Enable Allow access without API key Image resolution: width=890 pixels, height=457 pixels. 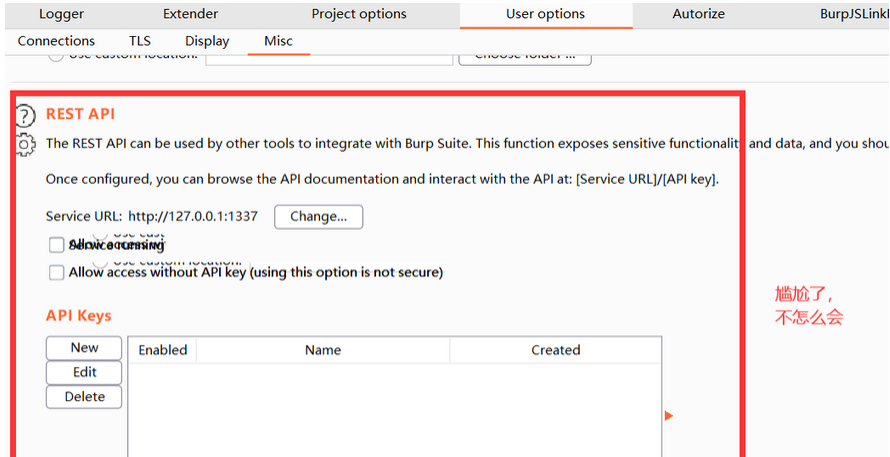(56, 272)
